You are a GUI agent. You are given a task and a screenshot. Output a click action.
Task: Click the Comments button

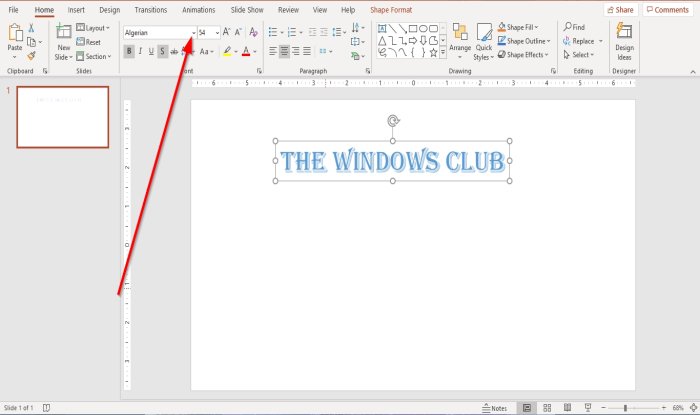pos(668,10)
